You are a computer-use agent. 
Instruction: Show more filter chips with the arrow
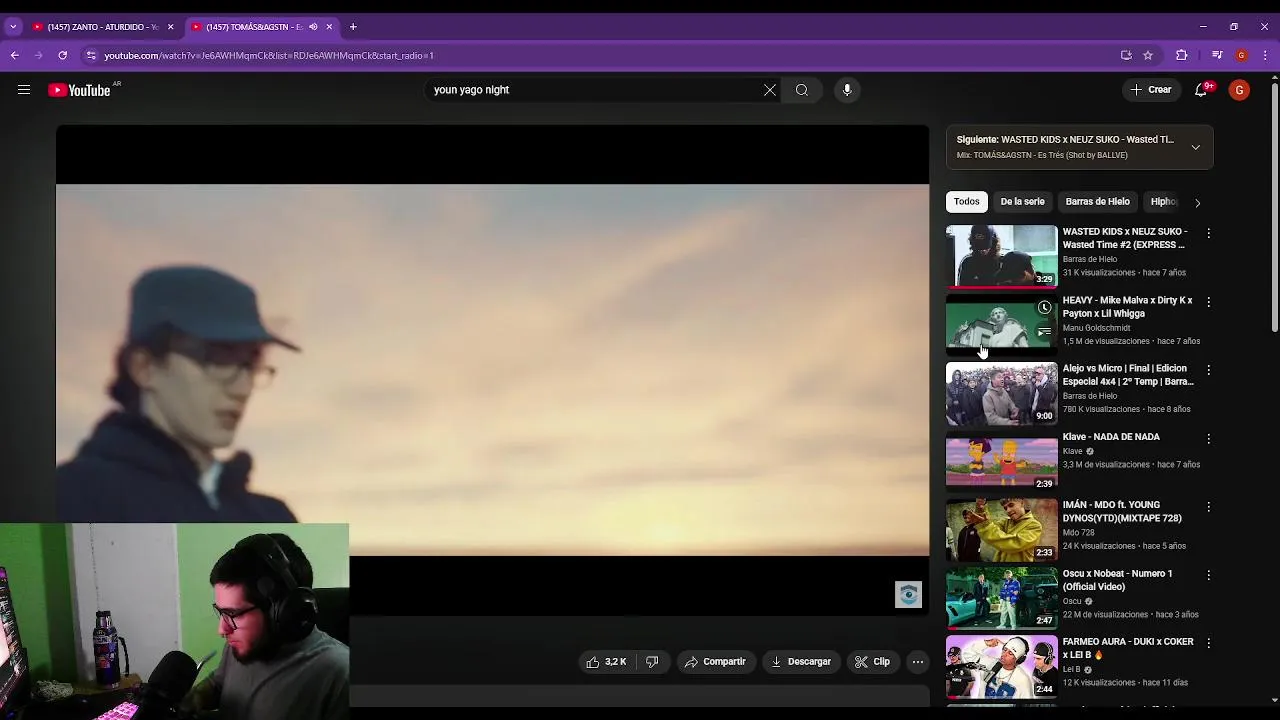(1197, 203)
